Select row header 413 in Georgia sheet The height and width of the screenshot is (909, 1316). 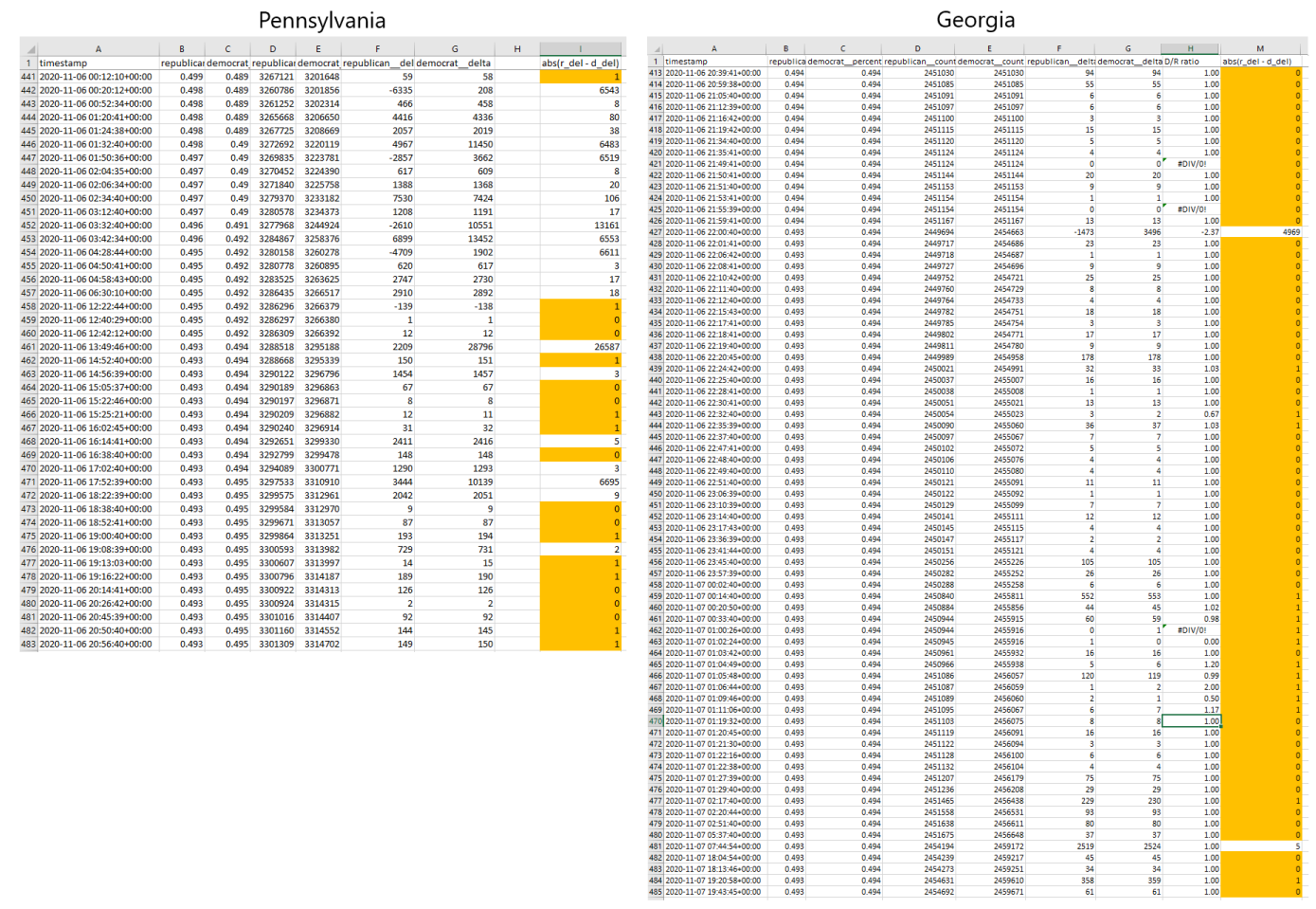656,73
